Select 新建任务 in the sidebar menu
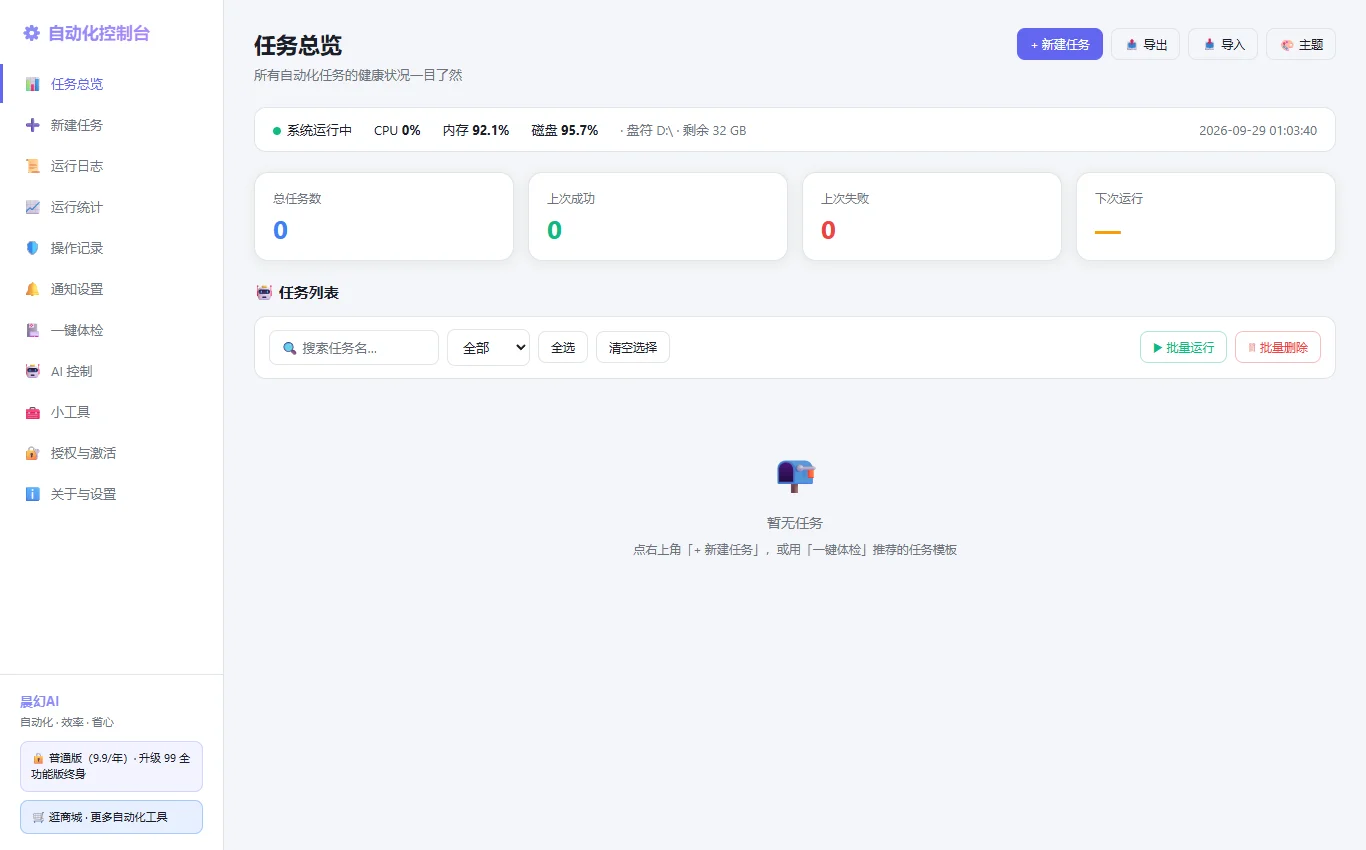Screen dimensions: 1366x850 tap(112, 125)
